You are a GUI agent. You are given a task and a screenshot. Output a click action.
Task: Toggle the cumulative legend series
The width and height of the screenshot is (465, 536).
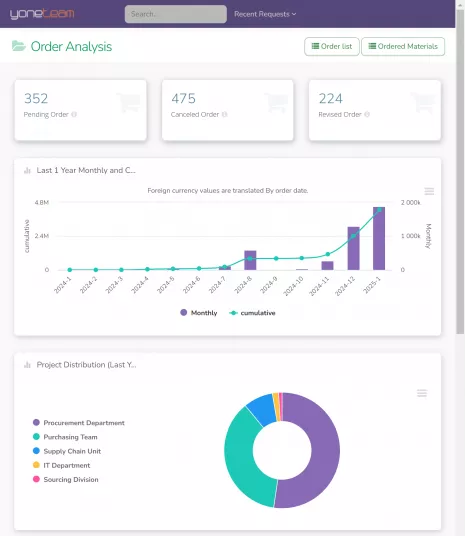tap(252, 313)
